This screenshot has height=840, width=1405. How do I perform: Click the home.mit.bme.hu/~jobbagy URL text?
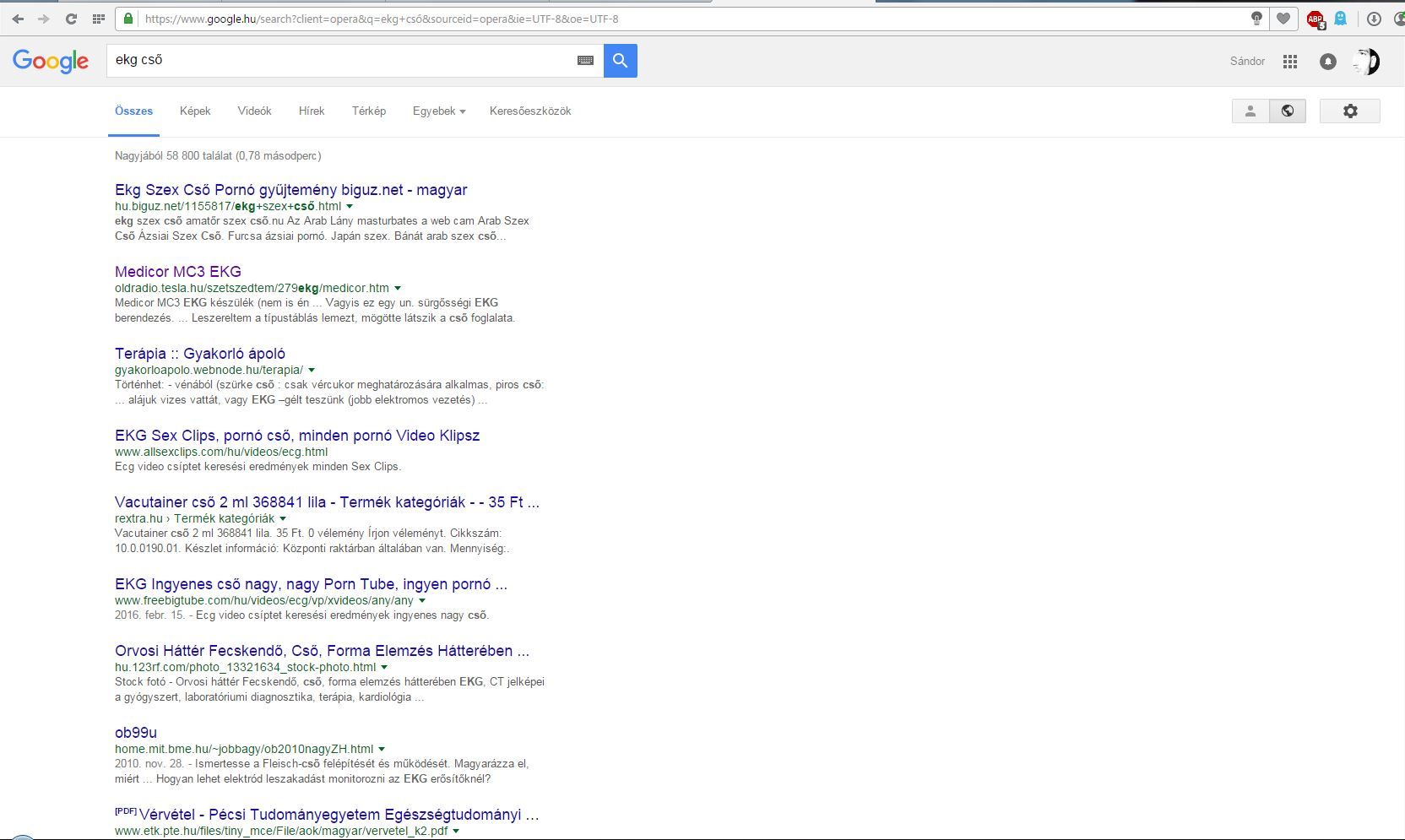(244, 749)
